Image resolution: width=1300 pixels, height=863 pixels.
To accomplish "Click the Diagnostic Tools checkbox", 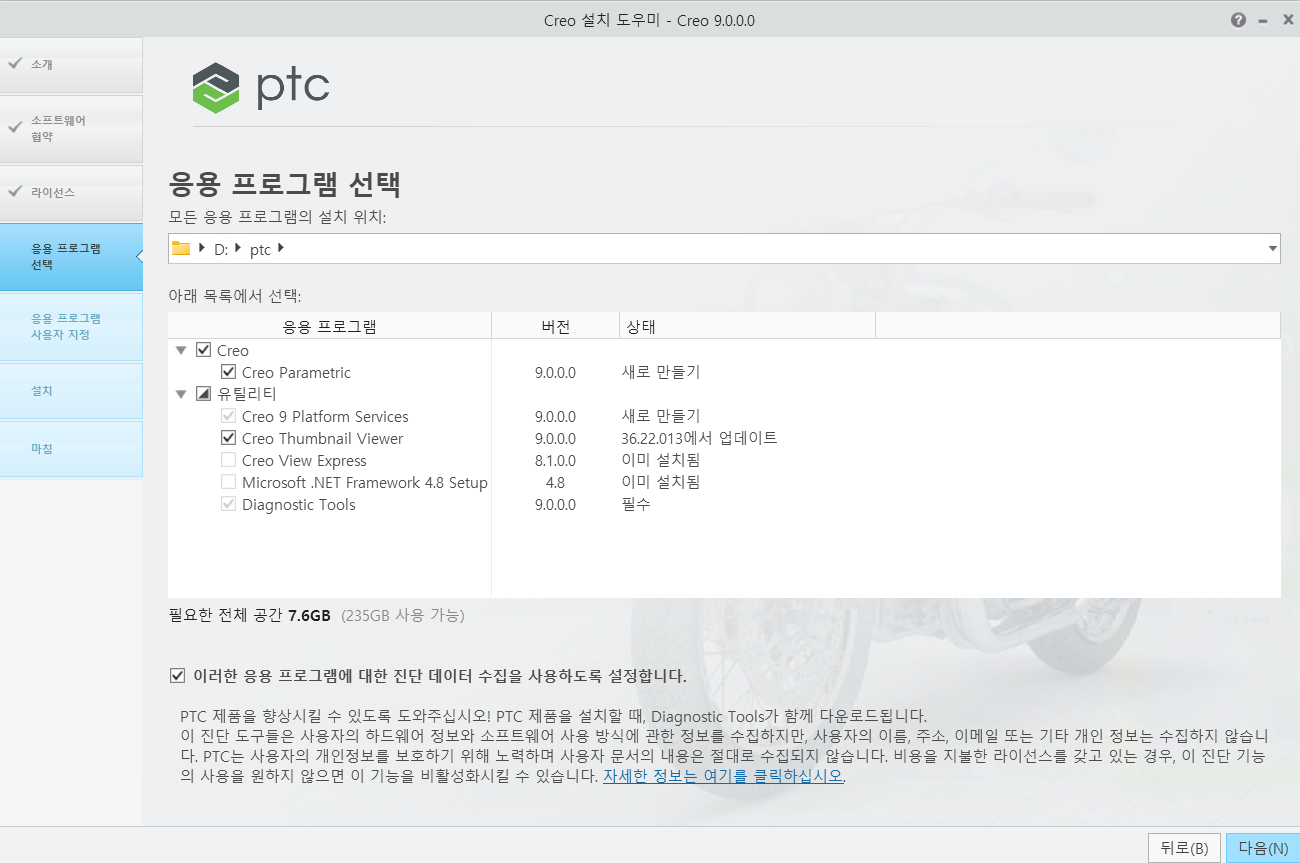I will 228,505.
